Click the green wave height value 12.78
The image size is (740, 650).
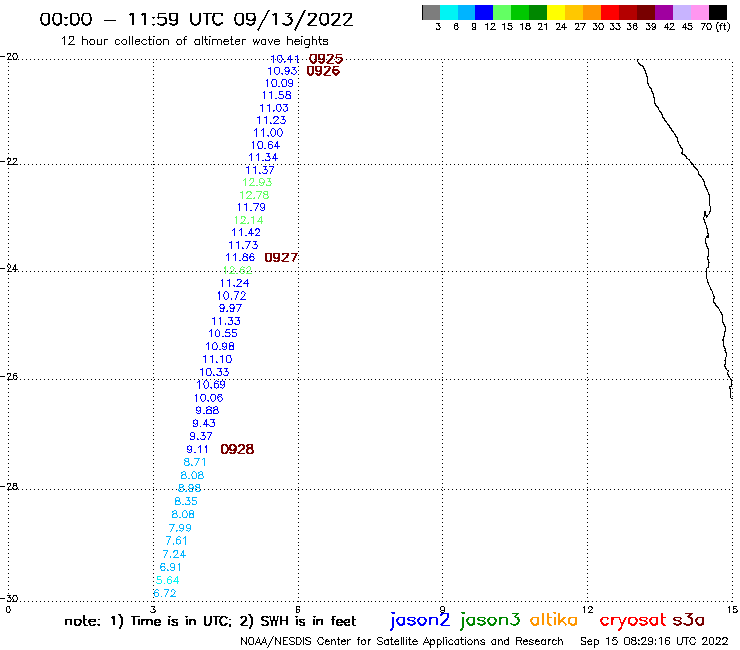254,195
